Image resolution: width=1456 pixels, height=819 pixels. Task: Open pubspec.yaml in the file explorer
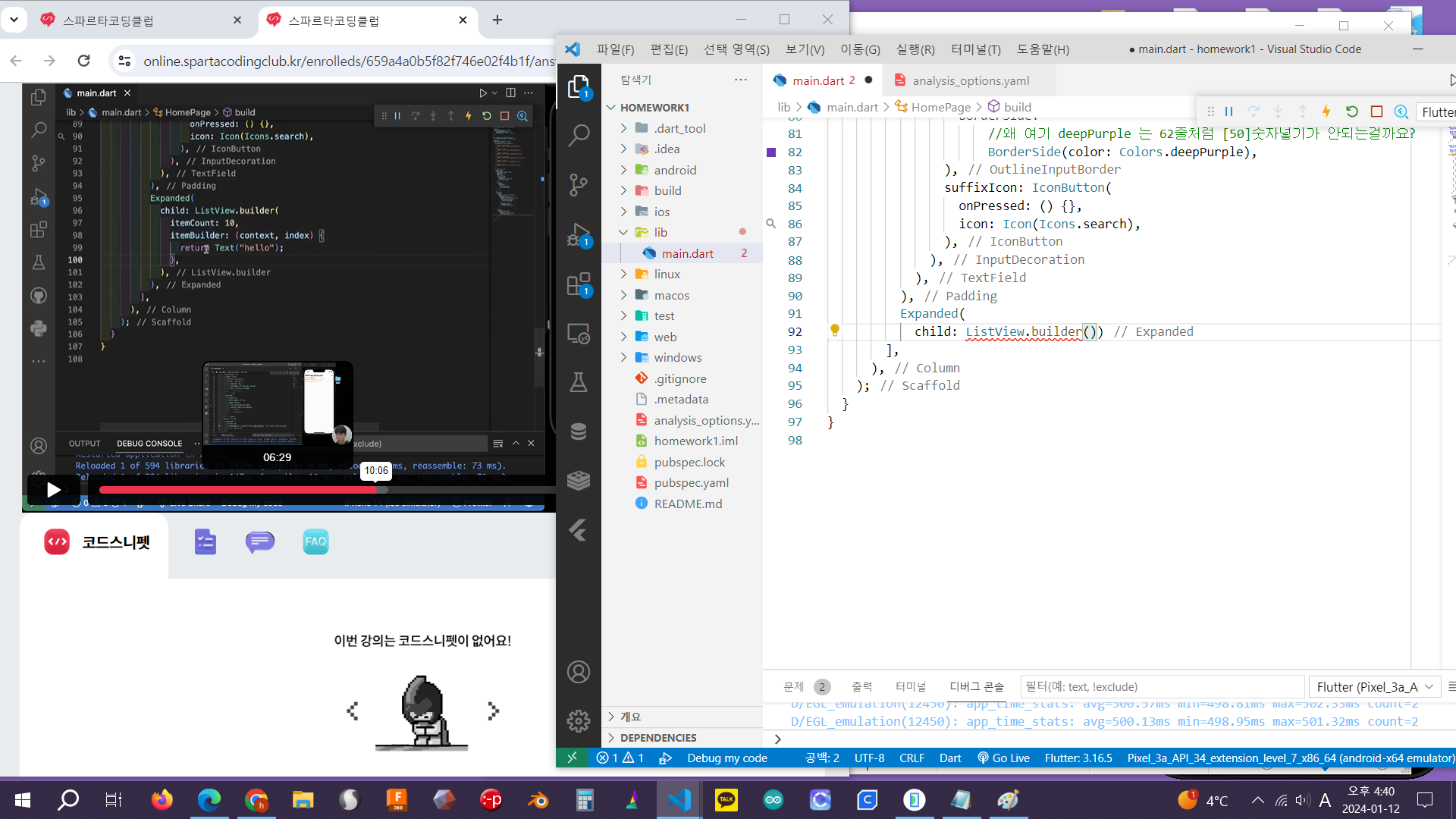point(691,482)
